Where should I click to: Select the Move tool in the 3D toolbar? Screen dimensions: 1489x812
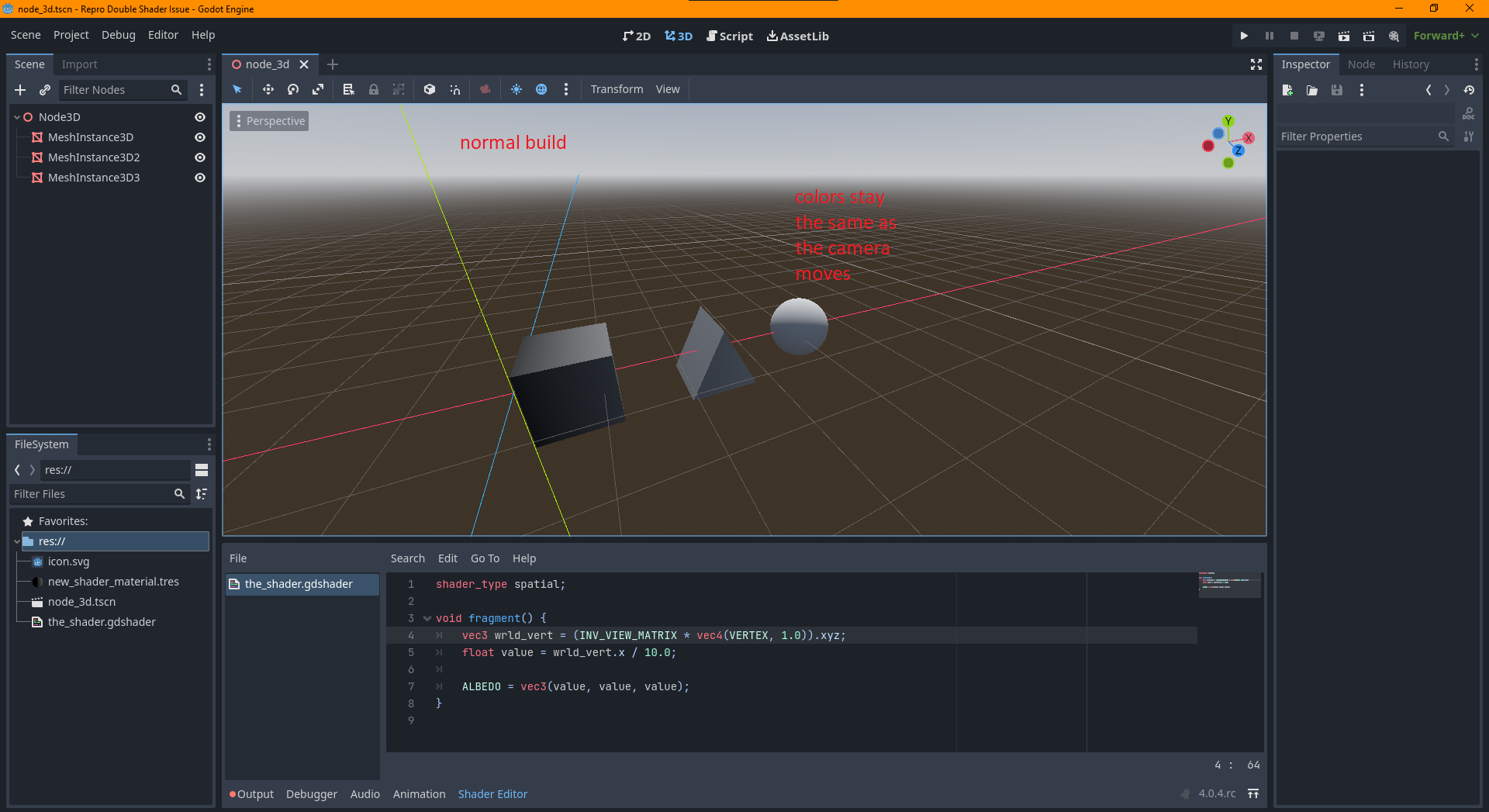pyautogui.click(x=268, y=89)
